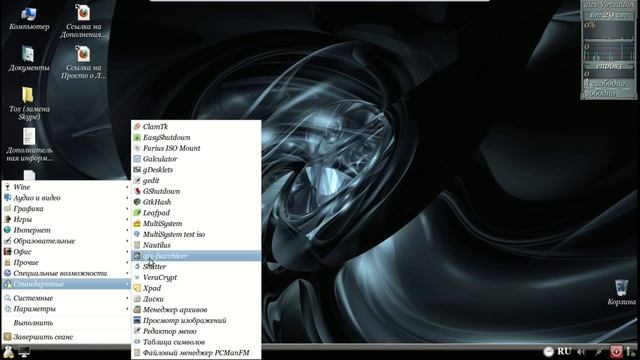Launch GtkHash checksum tool
The image size is (640, 360).
coord(196,202)
